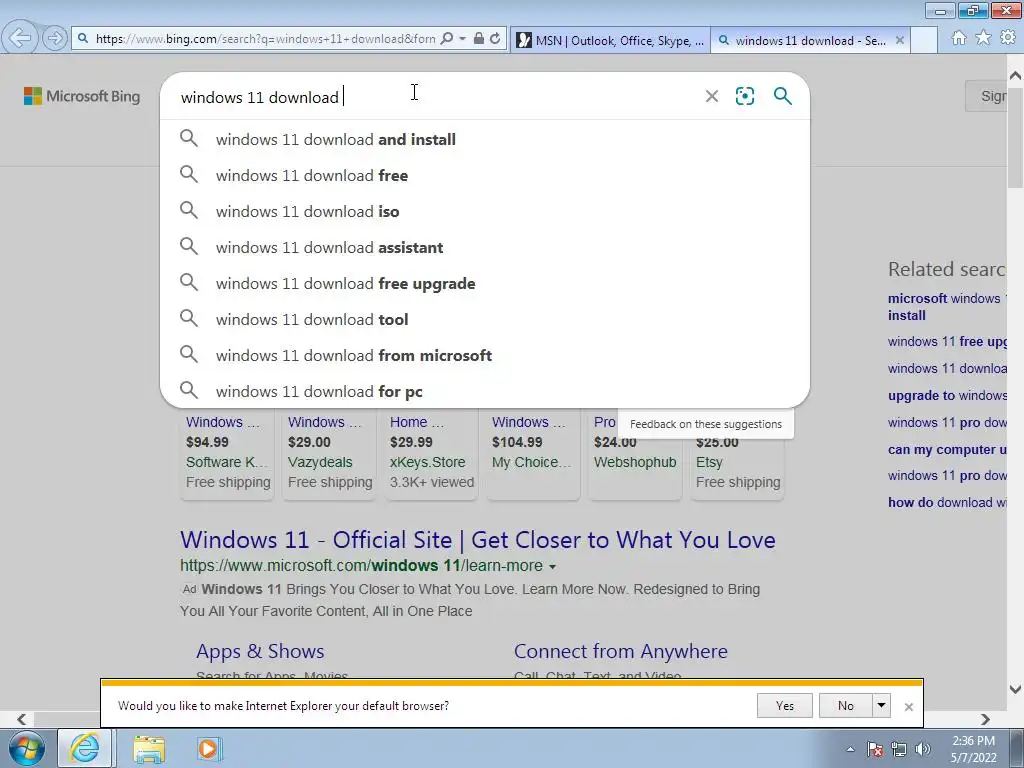Show hidden tray icons arrow
Screen dimensions: 1024x768
coord(850,749)
